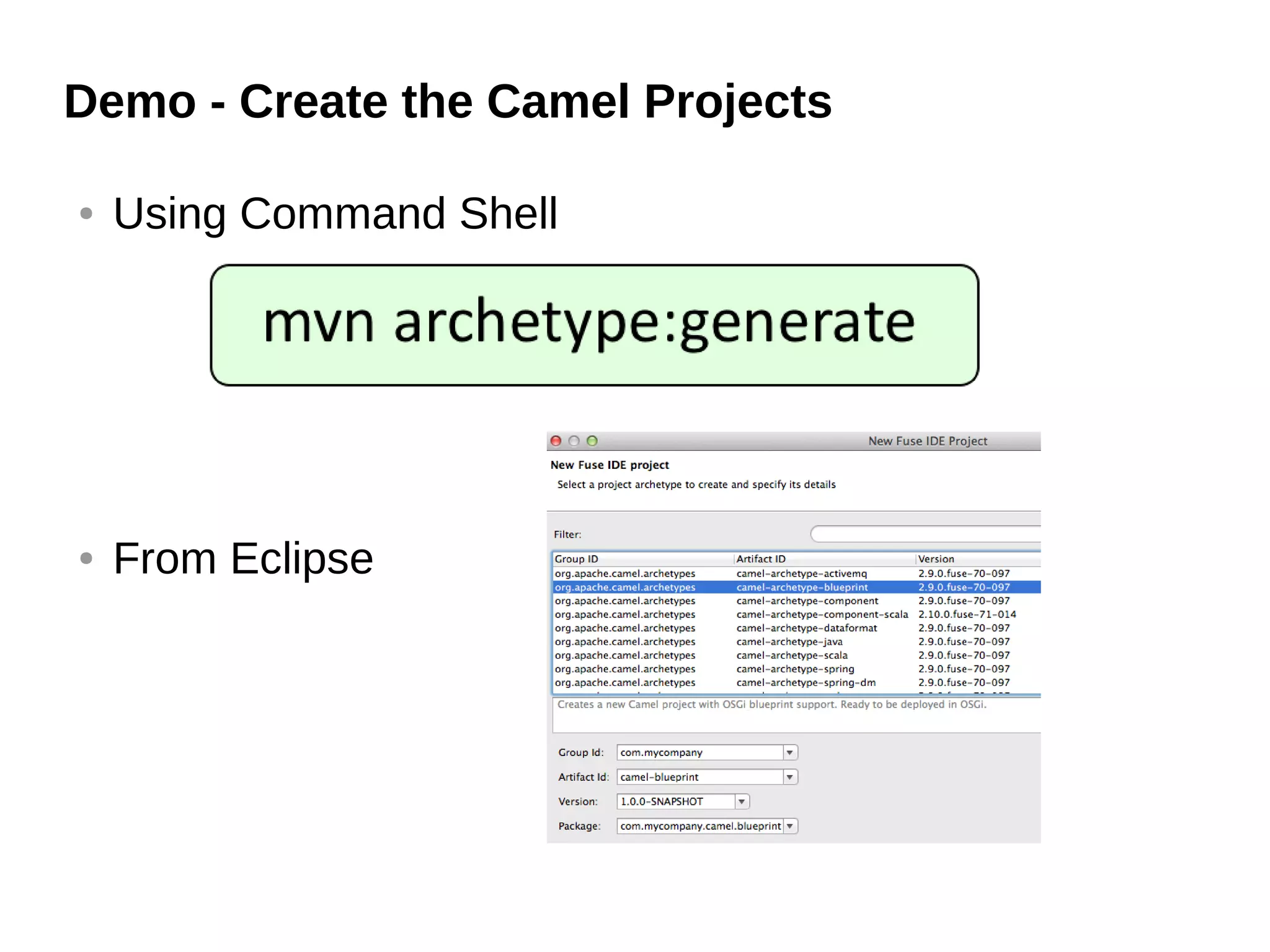The image size is (1270, 952).
Task: Expand the Package dropdown arrow
Action: tap(789, 826)
